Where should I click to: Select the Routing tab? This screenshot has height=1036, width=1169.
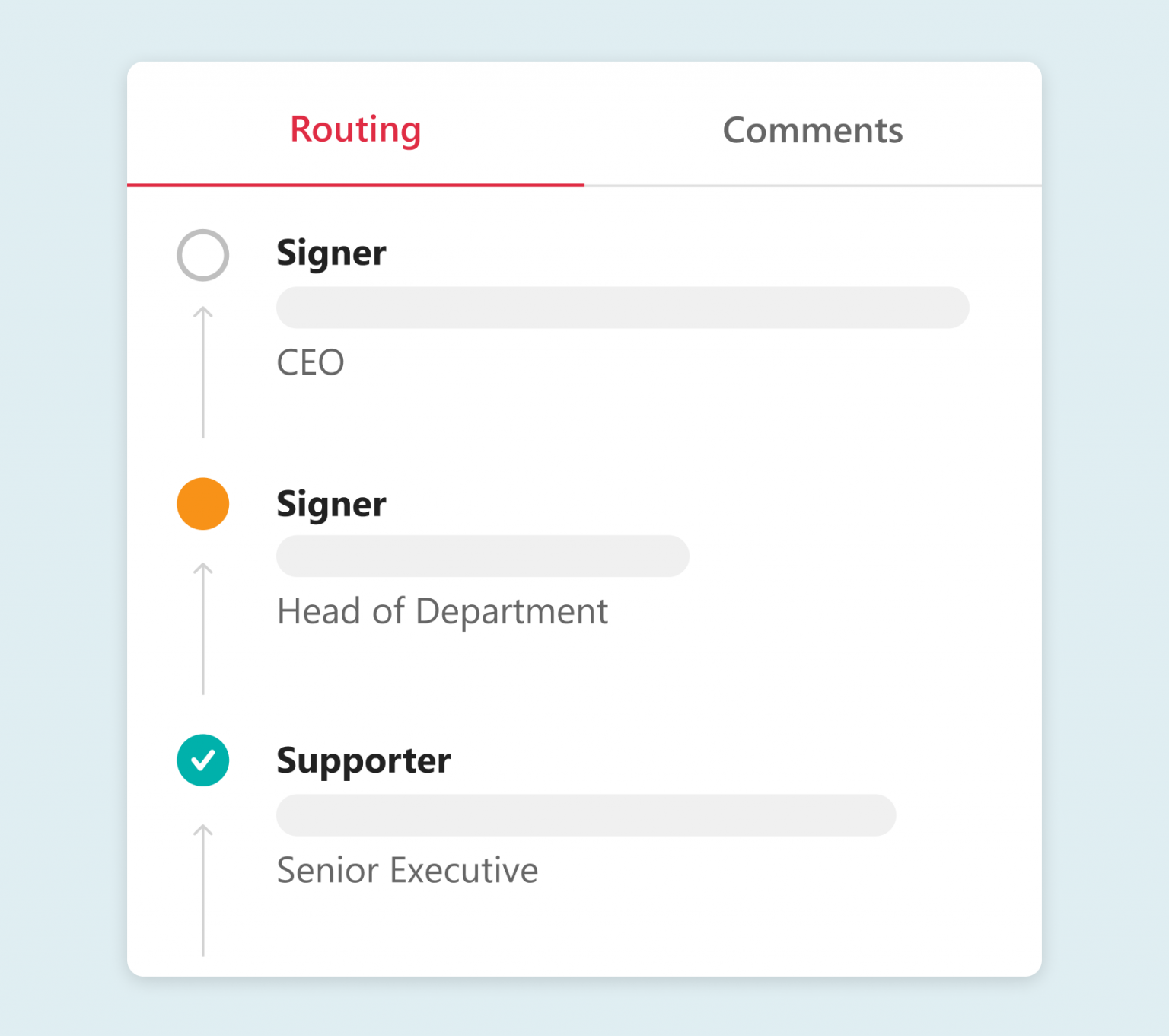pyautogui.click(x=355, y=129)
